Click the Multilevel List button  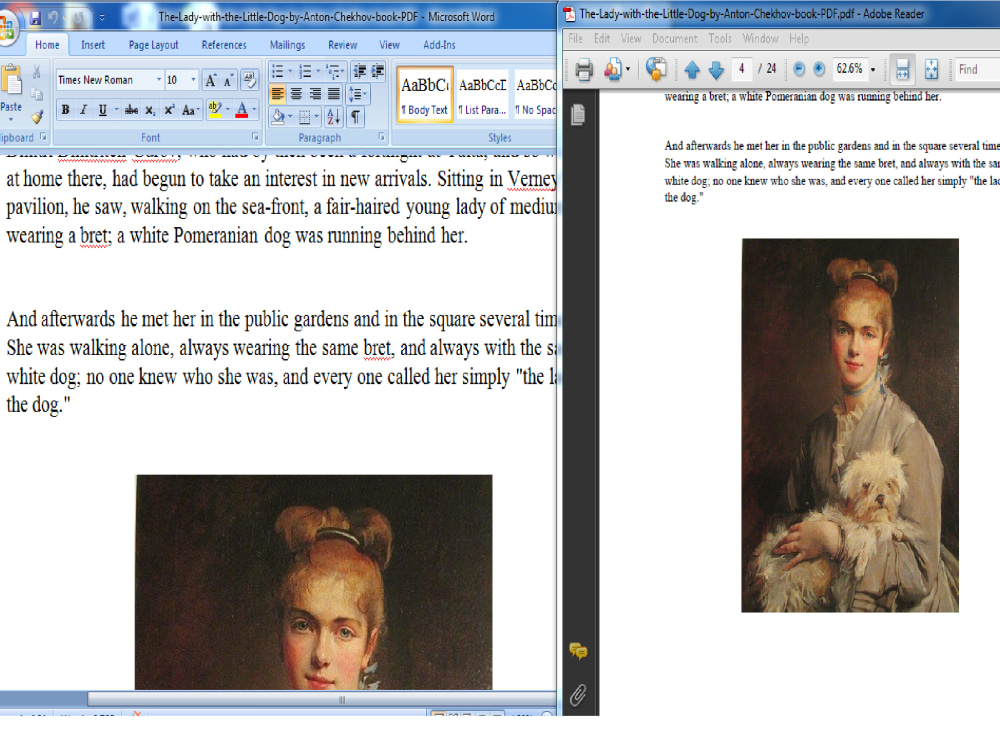click(335, 71)
